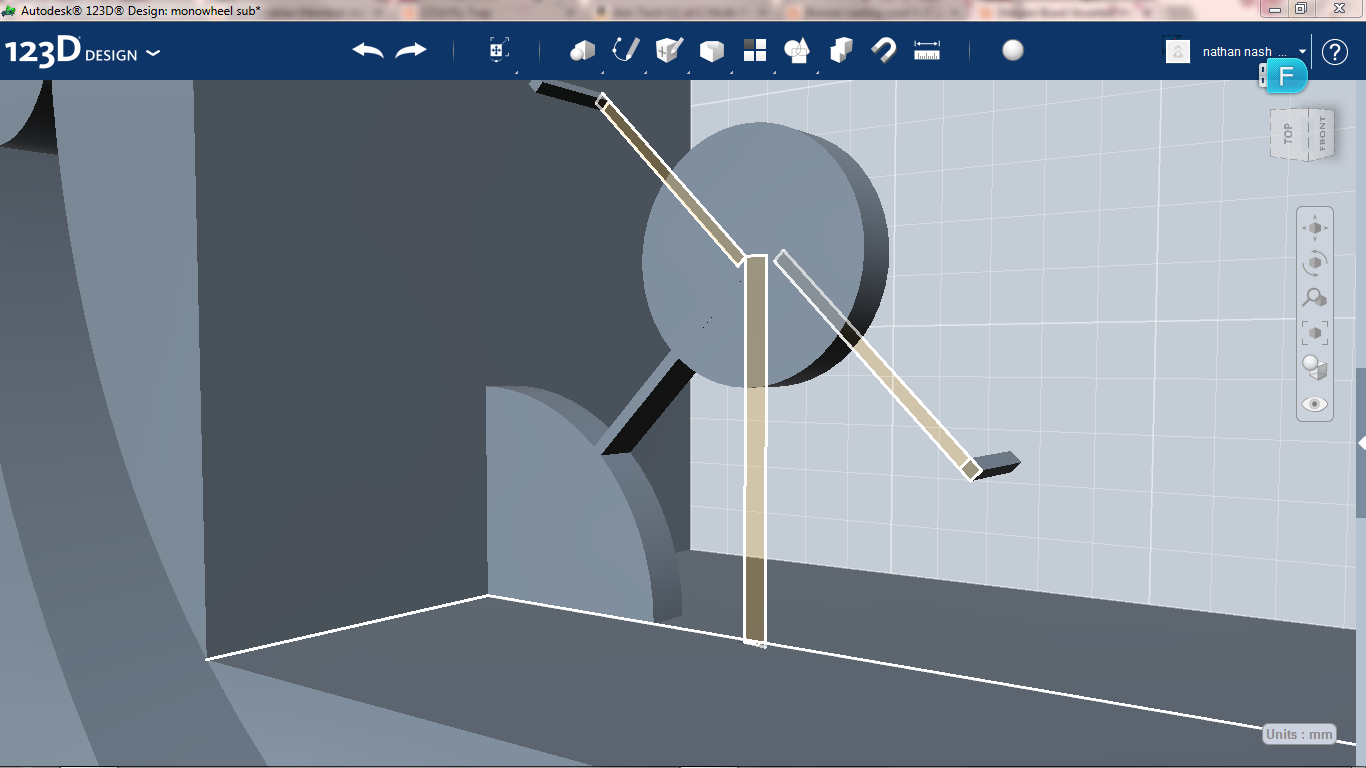Expand the collapsed right side panel arrow

pyautogui.click(x=1361, y=442)
